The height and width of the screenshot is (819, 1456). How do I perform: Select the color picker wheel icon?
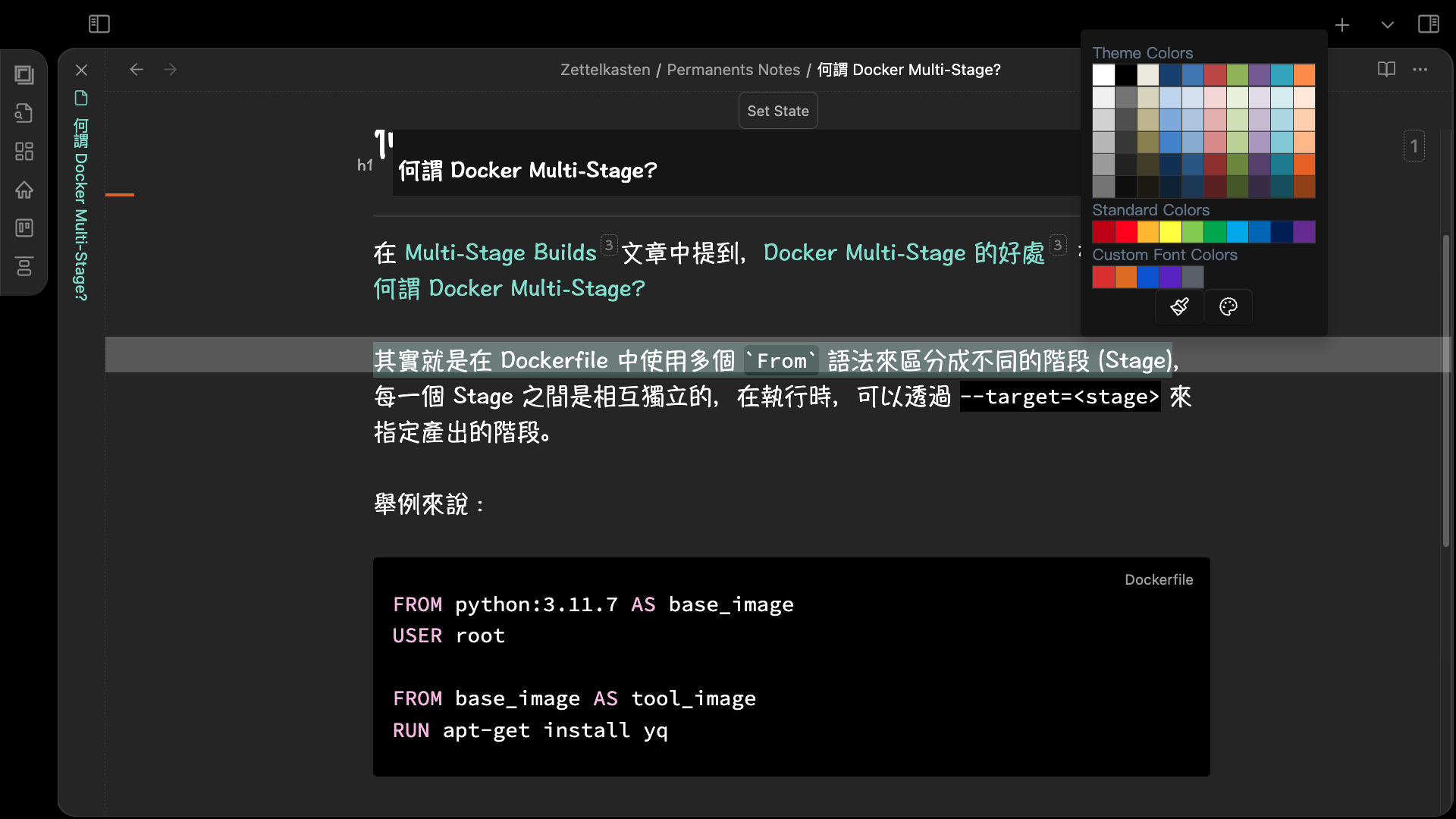coord(1228,306)
